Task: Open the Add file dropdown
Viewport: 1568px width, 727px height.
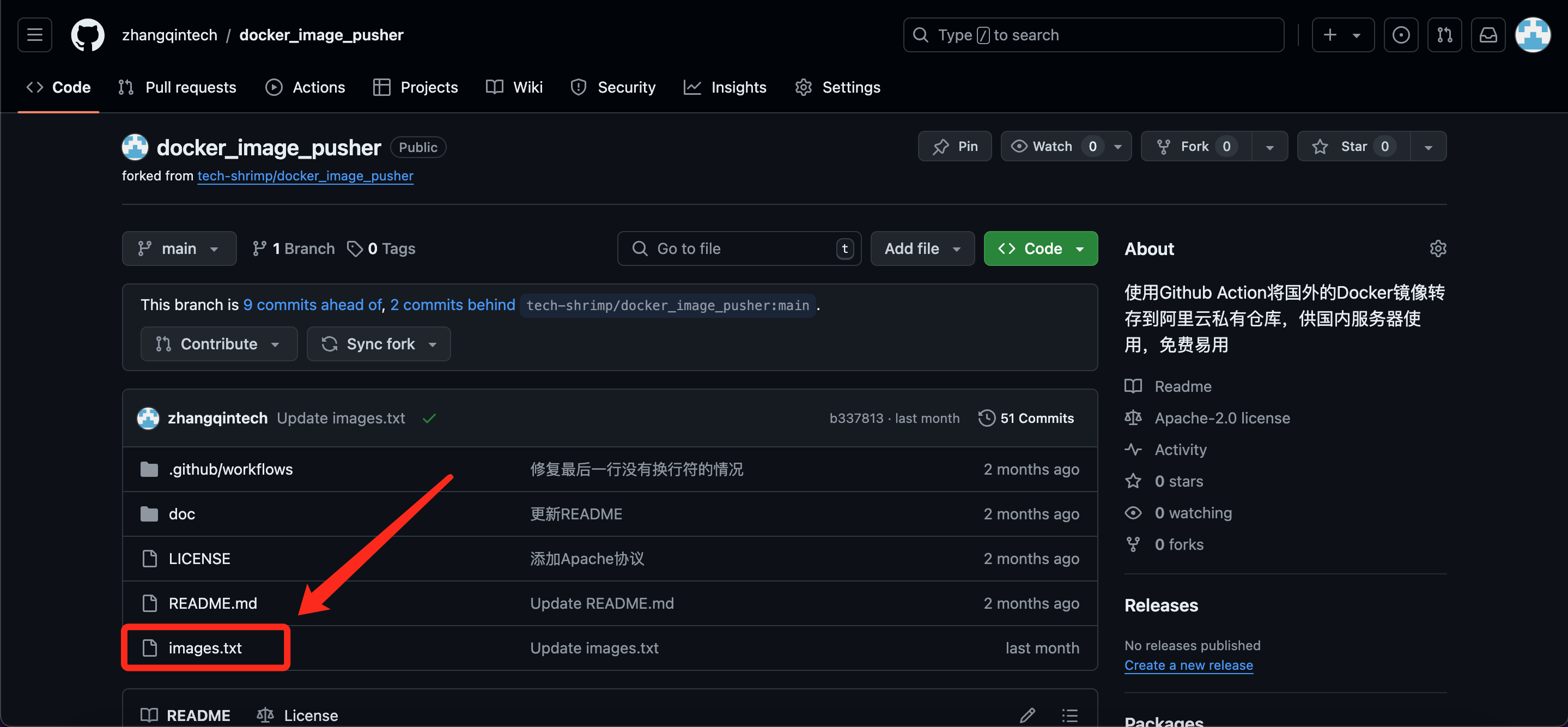Action: (x=921, y=249)
